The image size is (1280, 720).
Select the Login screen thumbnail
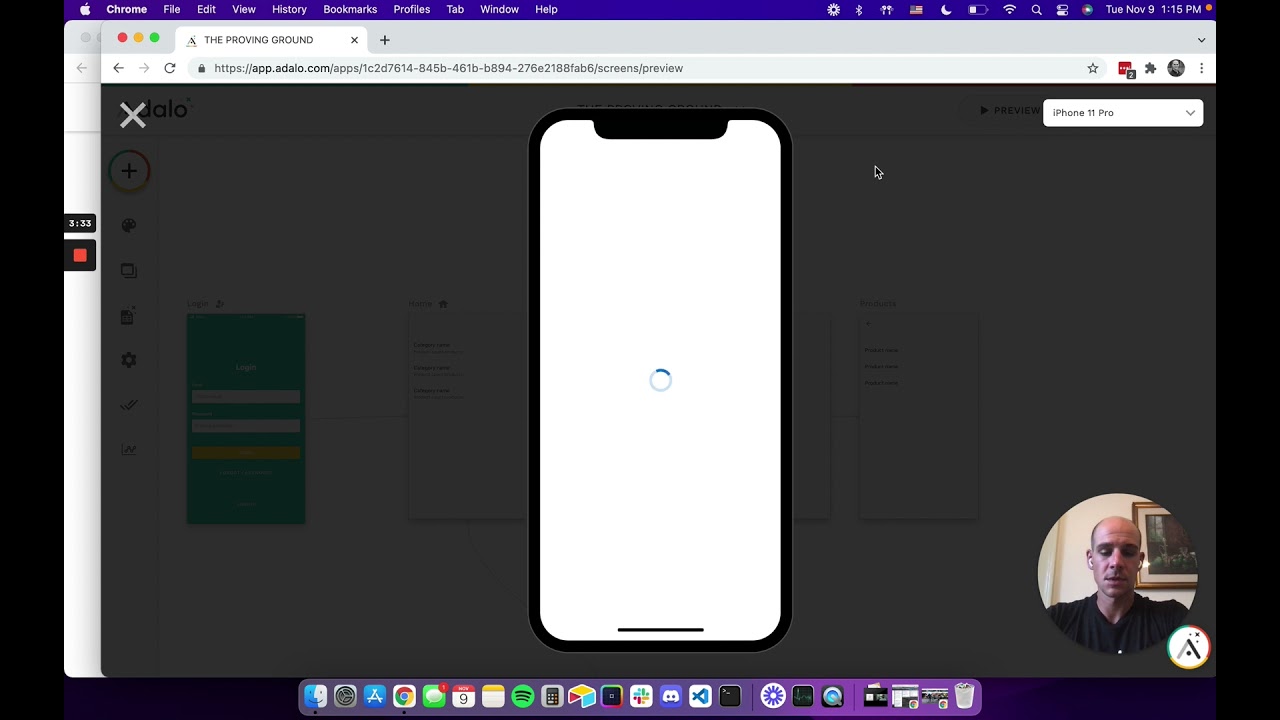pos(246,418)
